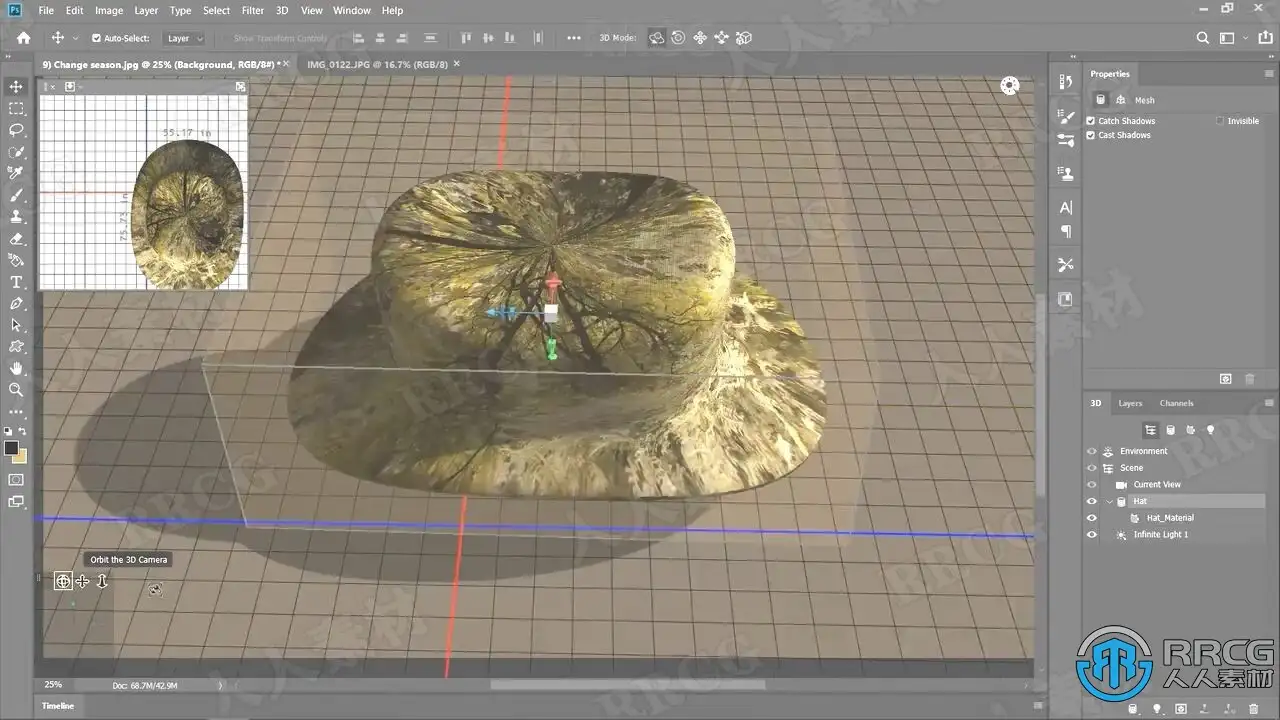The image size is (1280, 720).
Task: Enable the Invisible checkbox
Action: click(x=1220, y=121)
